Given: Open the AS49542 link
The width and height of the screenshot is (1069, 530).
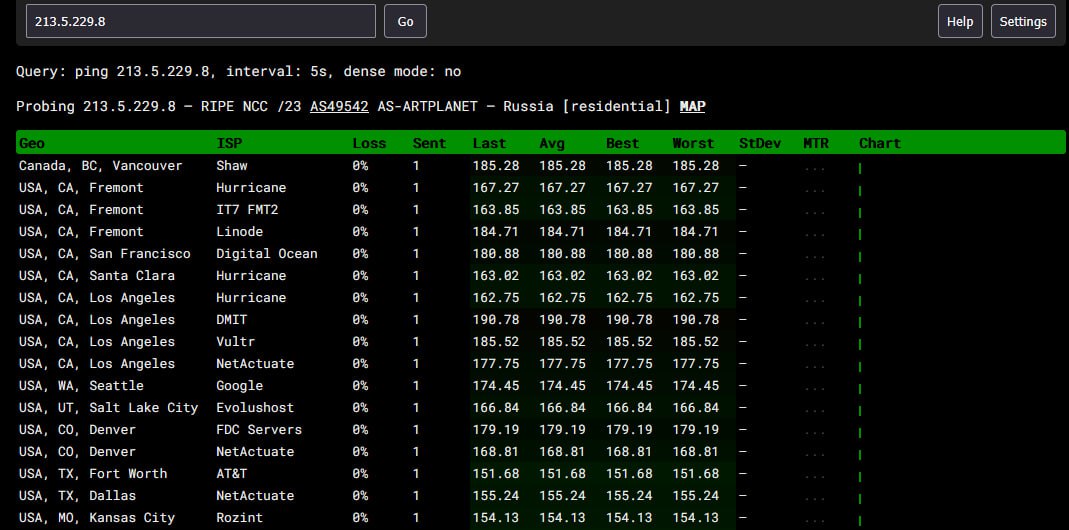Looking at the screenshot, I should click(340, 106).
